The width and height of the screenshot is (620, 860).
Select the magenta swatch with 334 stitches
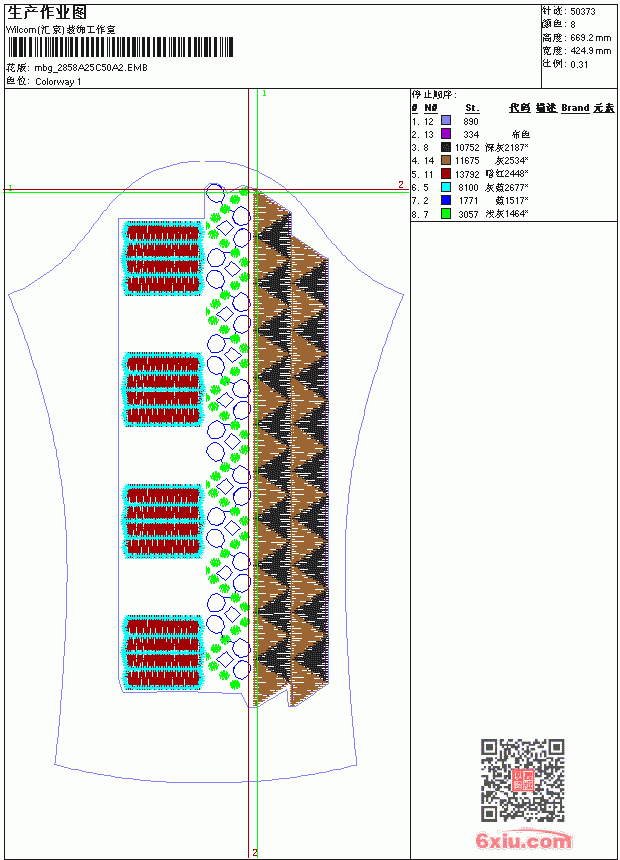pos(446,134)
